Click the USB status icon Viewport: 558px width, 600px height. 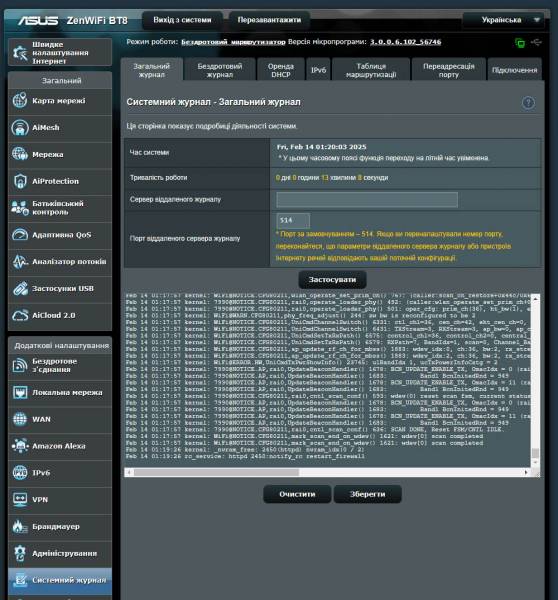pyautogui.click(x=536, y=42)
